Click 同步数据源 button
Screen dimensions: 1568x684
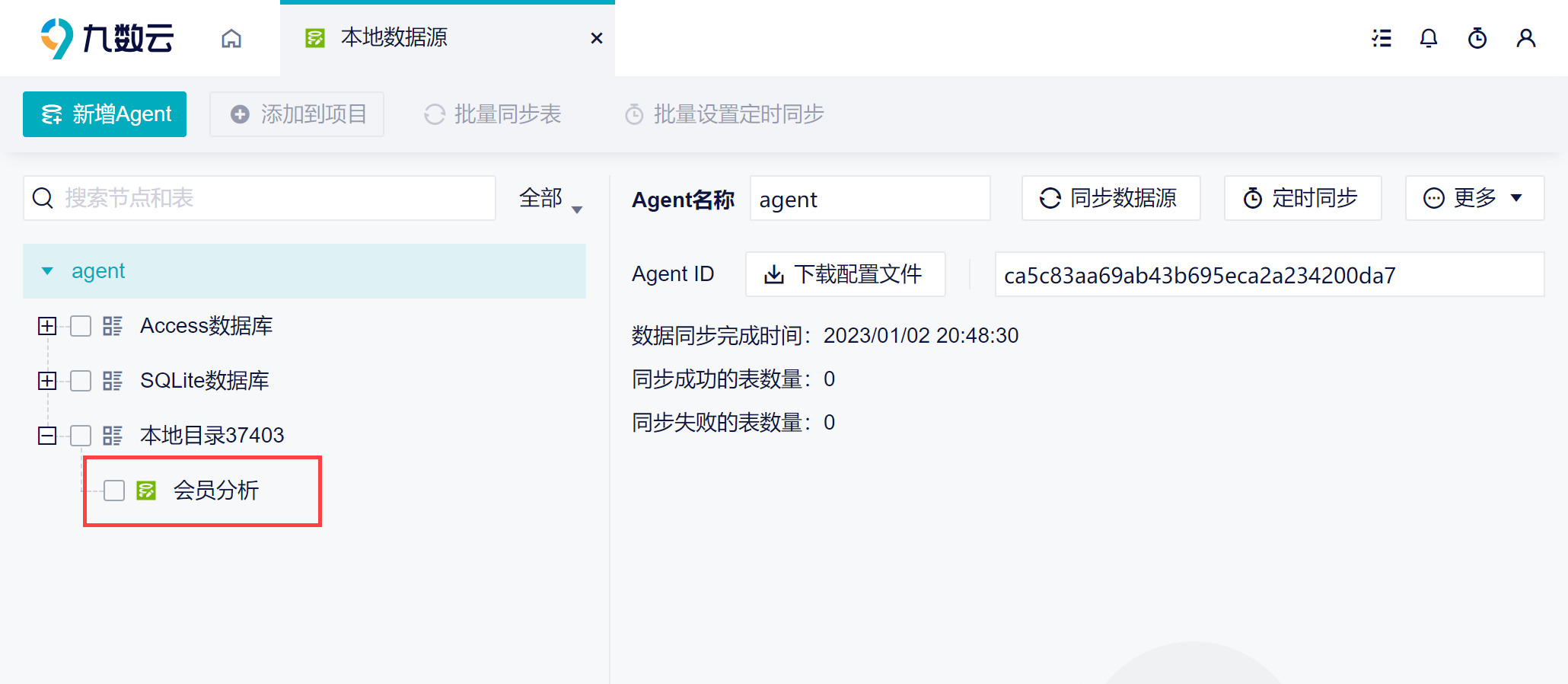pos(1111,198)
